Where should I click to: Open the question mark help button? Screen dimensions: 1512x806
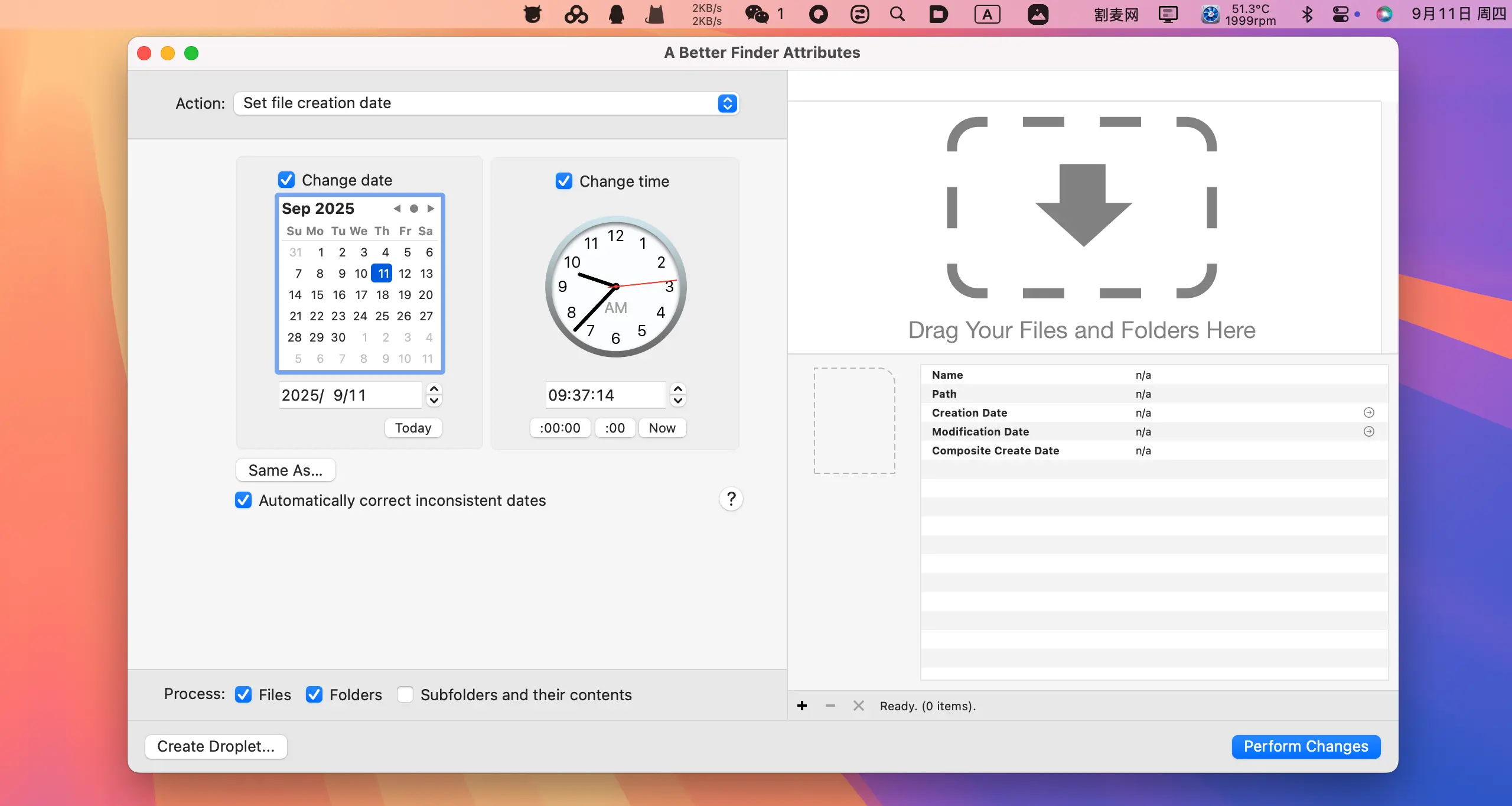coord(731,499)
